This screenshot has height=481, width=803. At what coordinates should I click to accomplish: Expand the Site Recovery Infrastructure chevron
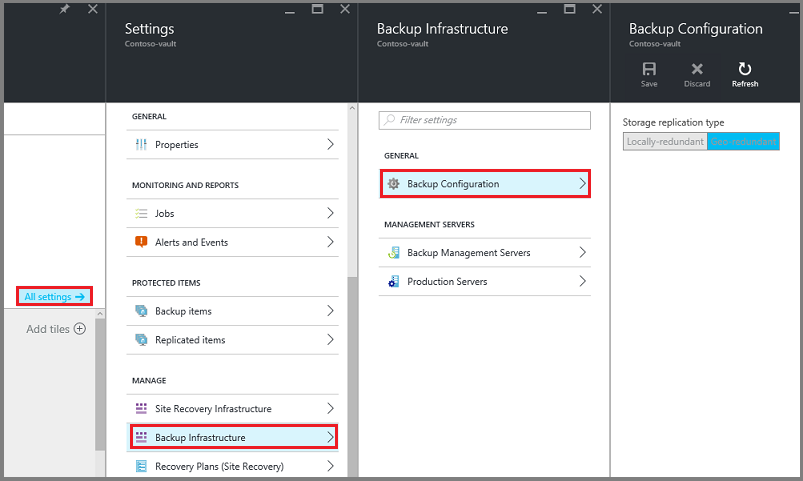330,409
